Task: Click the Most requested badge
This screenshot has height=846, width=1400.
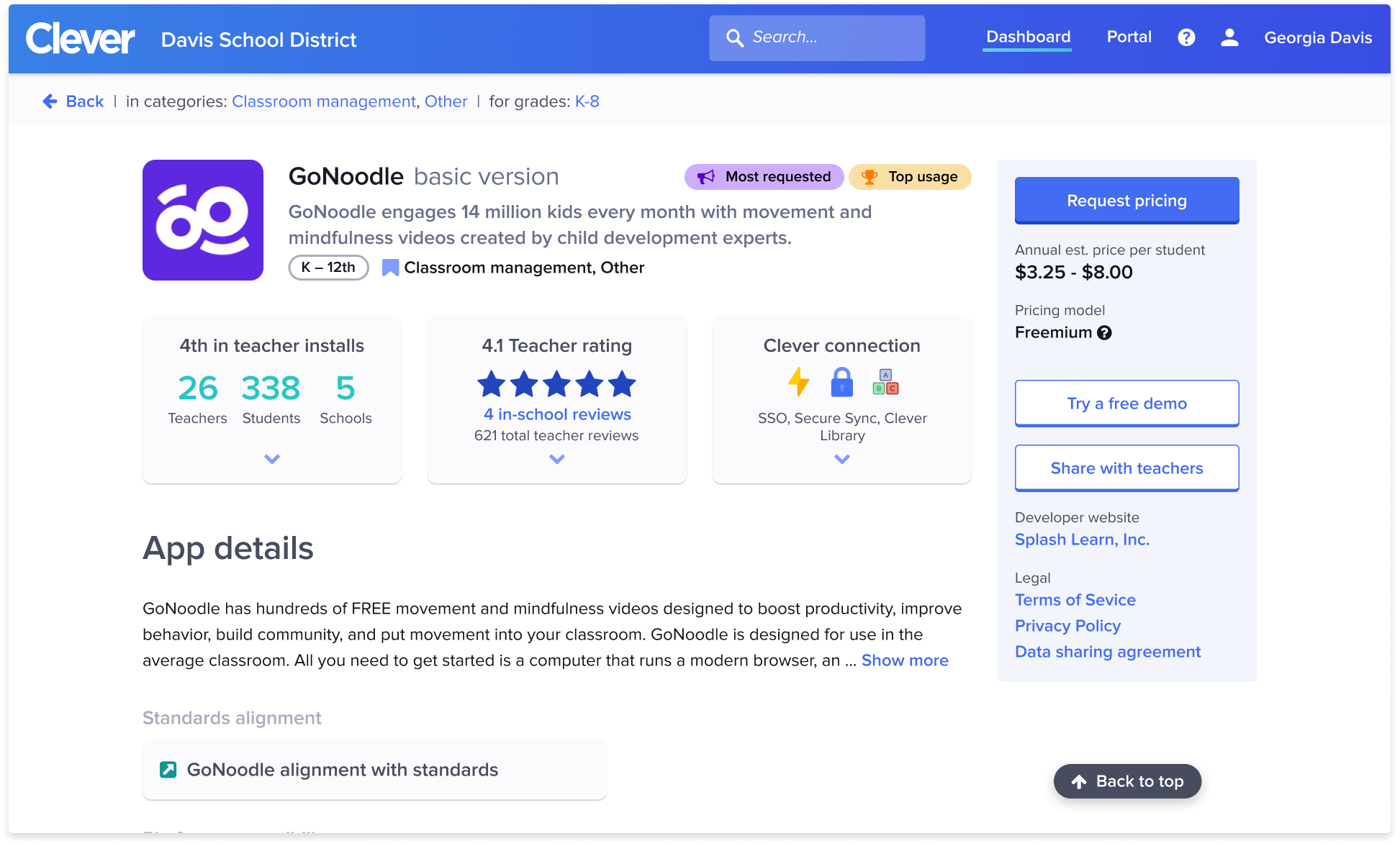Action: coord(764,177)
